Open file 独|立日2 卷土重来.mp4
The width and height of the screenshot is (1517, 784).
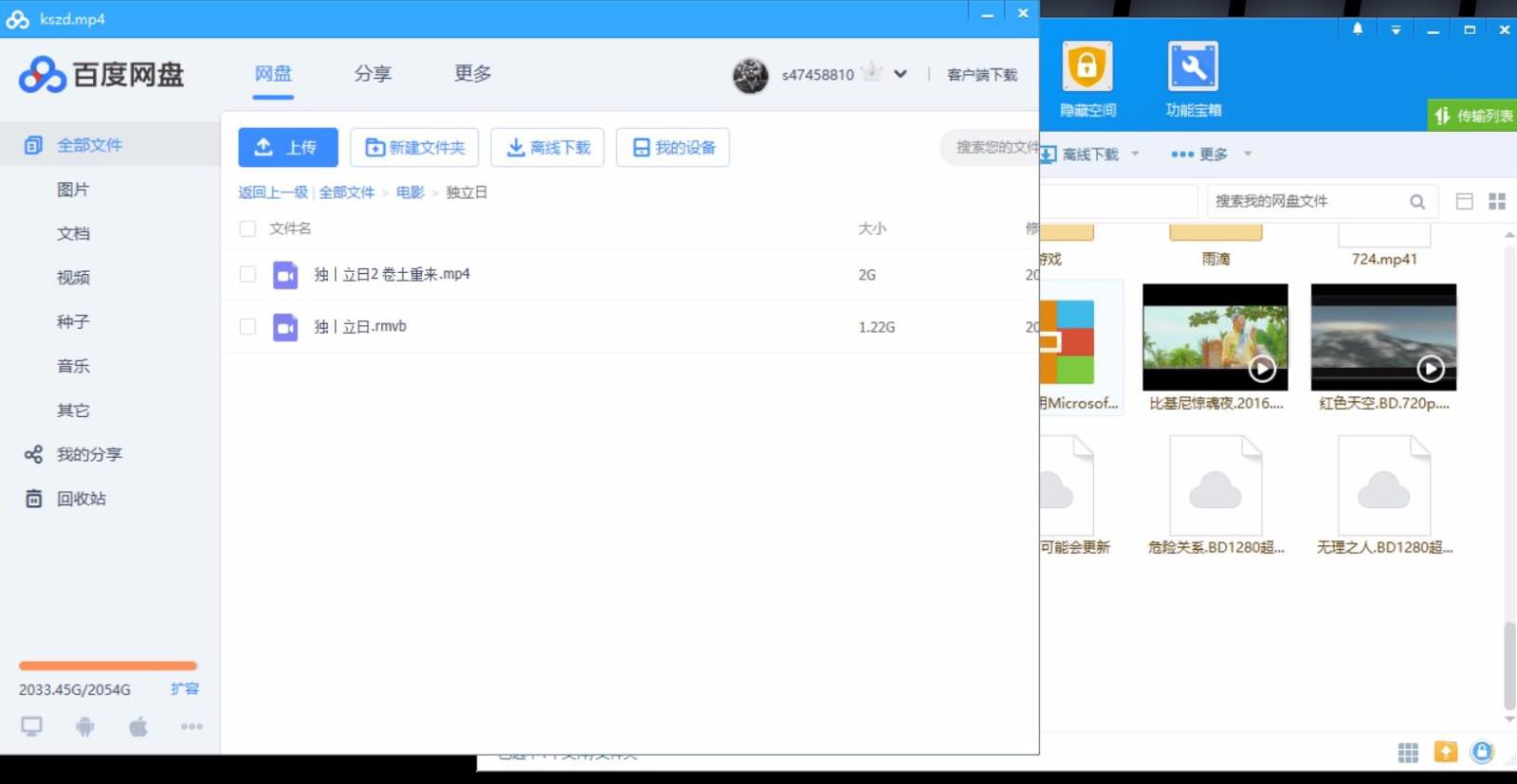[x=393, y=274]
